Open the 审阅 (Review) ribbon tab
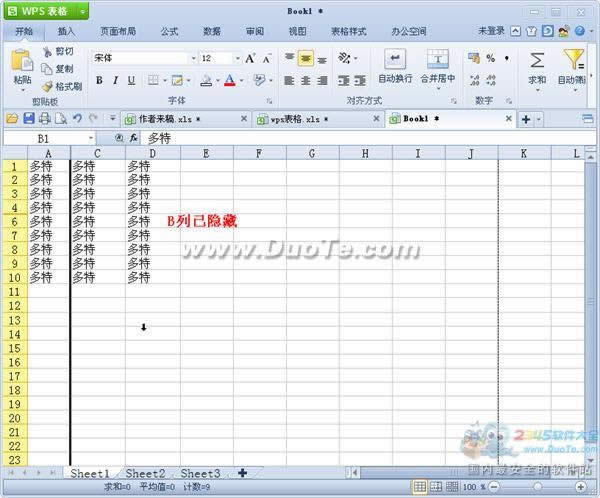The width and height of the screenshot is (600, 498). [x=255, y=31]
